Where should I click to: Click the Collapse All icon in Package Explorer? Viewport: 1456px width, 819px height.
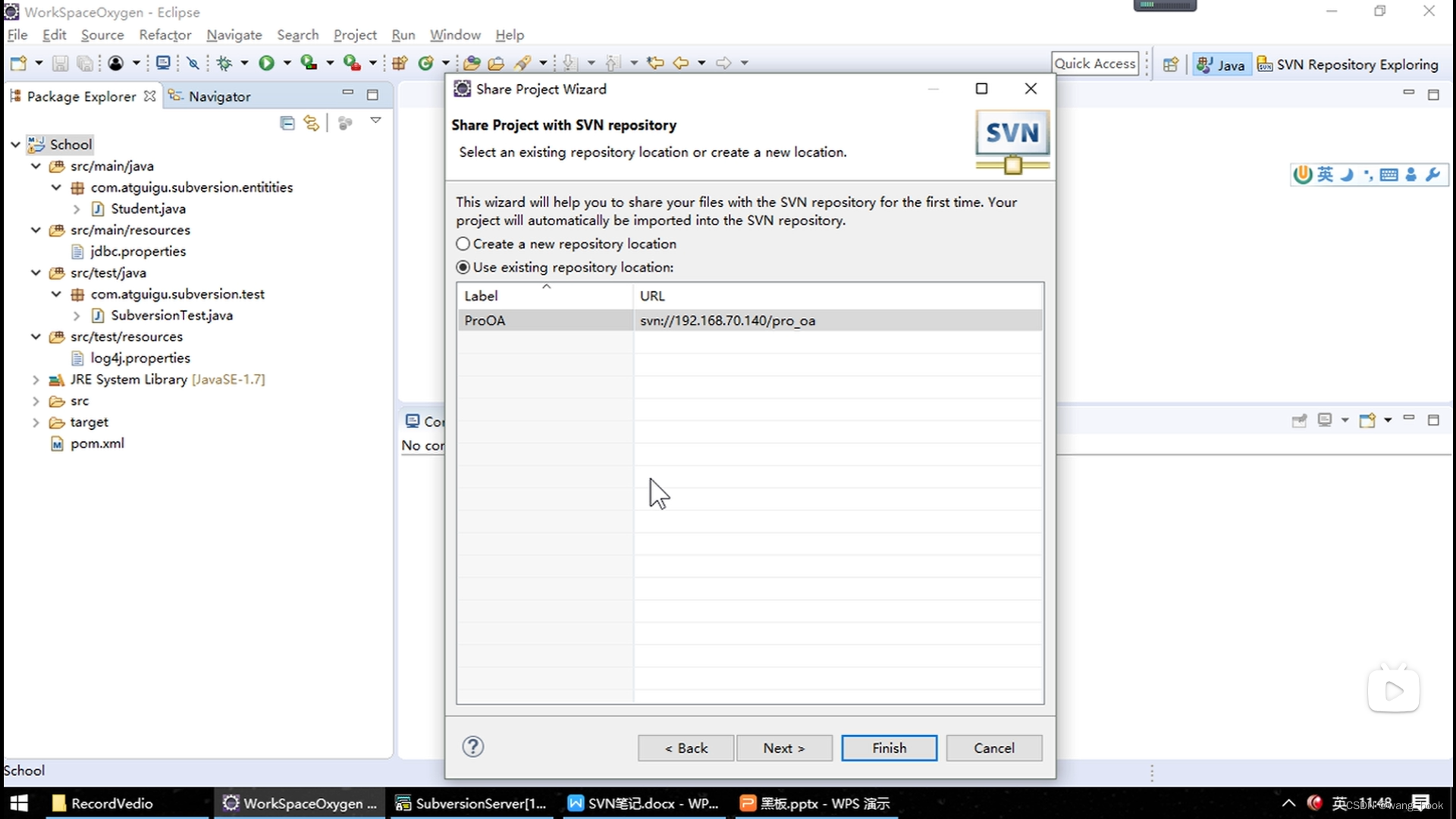tap(287, 123)
